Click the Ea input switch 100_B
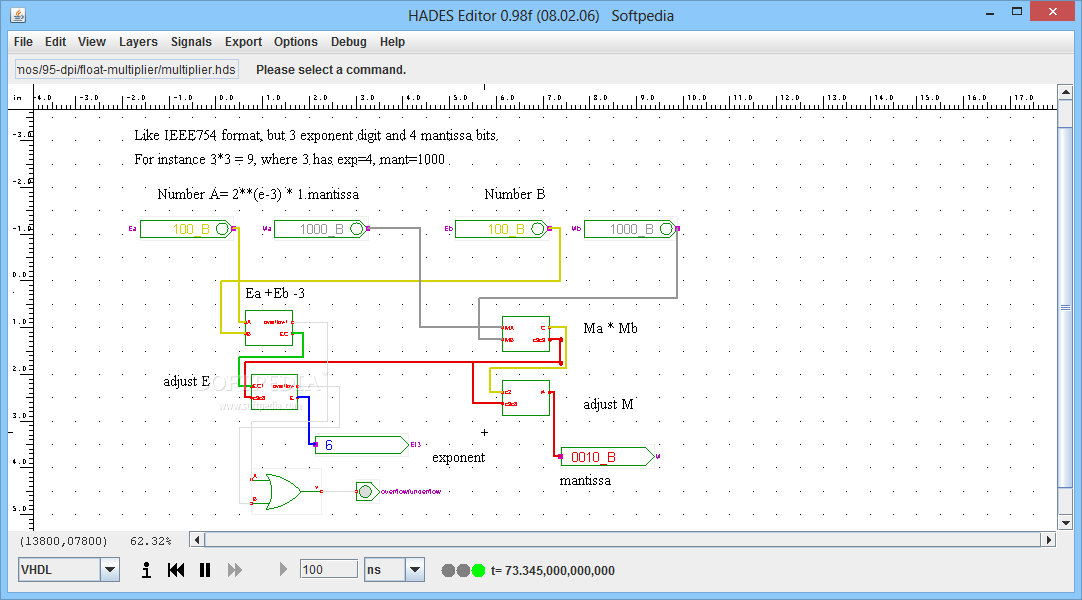 coord(186,229)
